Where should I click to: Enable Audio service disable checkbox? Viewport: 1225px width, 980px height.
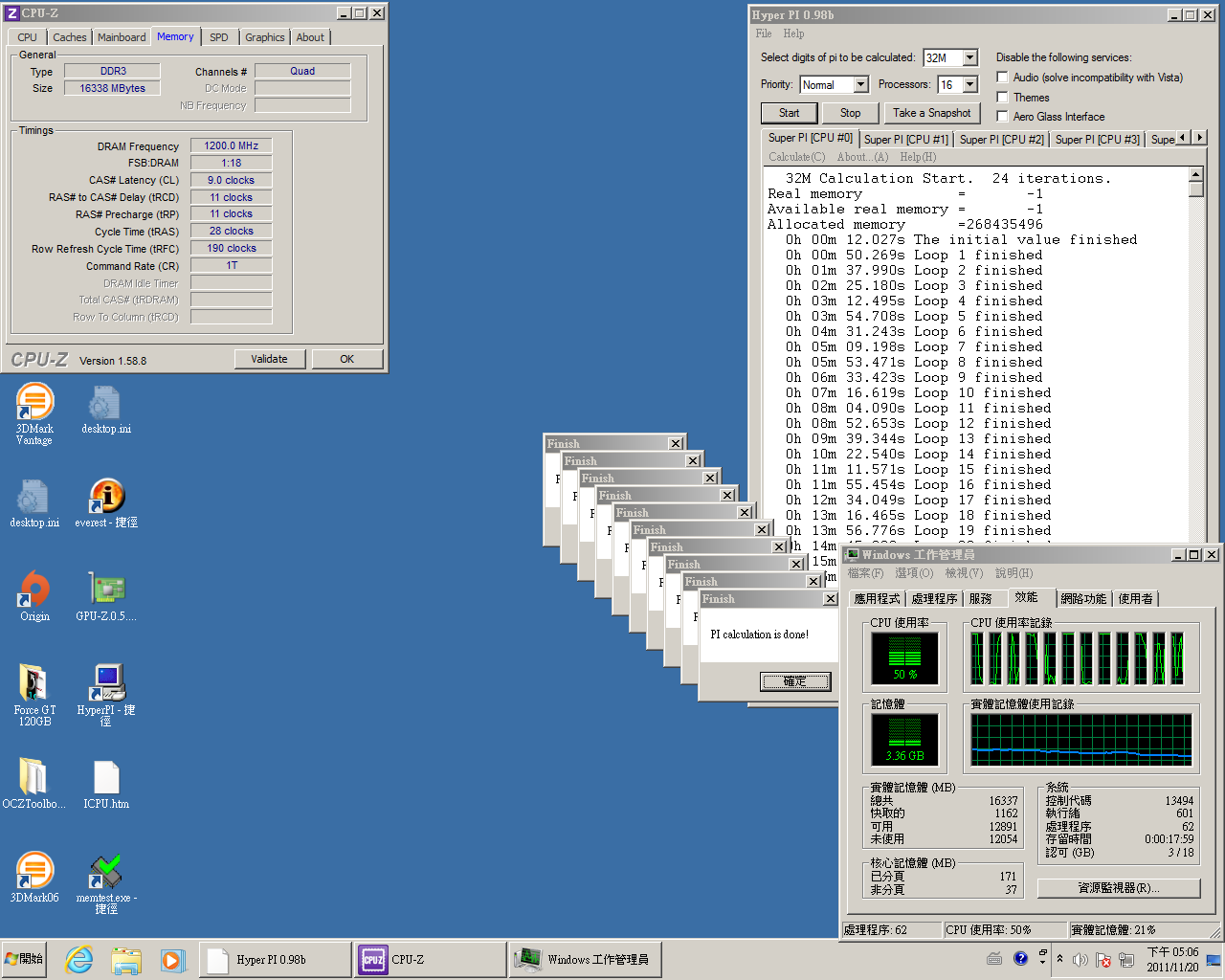[x=1002, y=78]
